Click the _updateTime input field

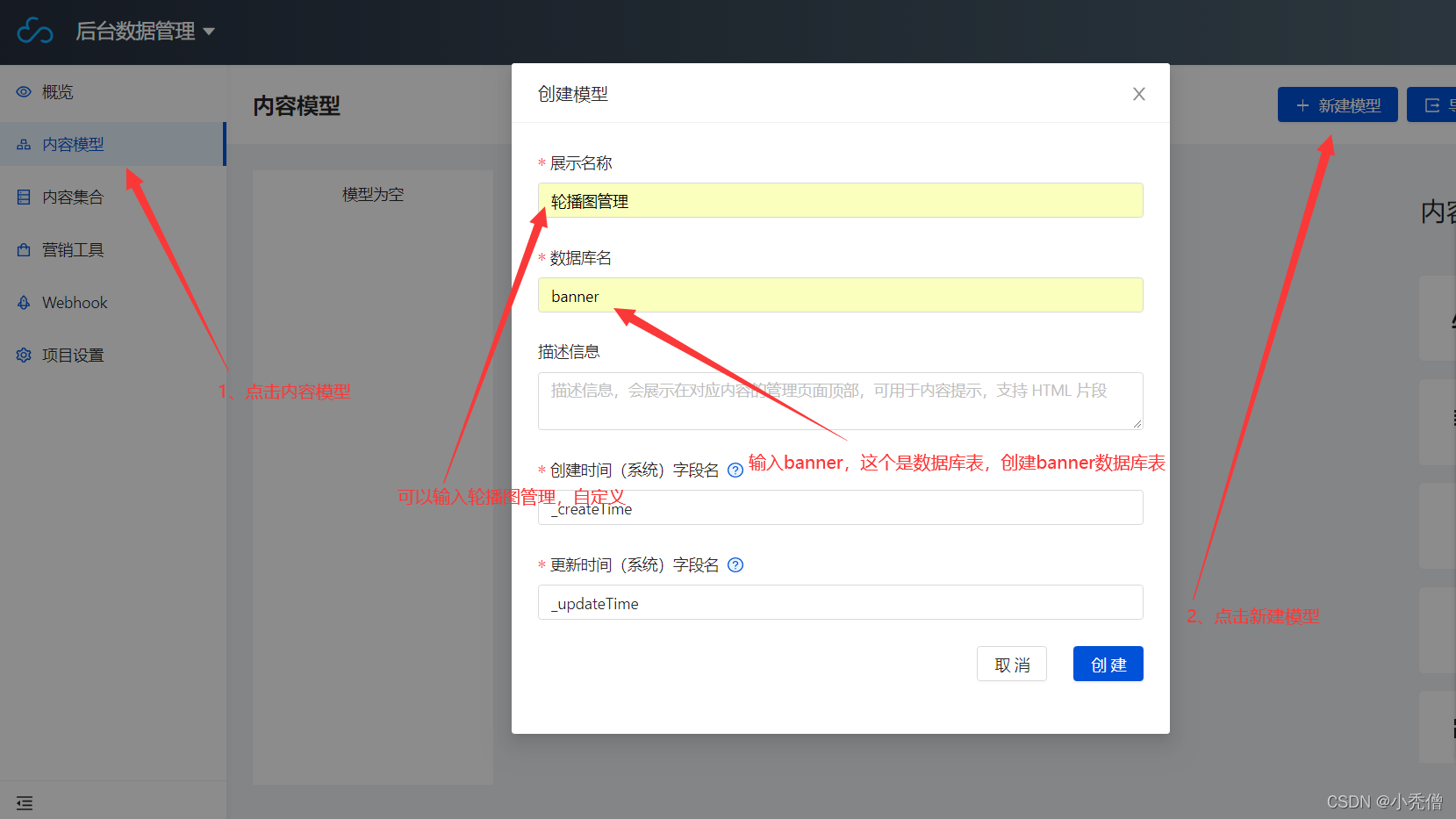pyautogui.click(x=840, y=602)
